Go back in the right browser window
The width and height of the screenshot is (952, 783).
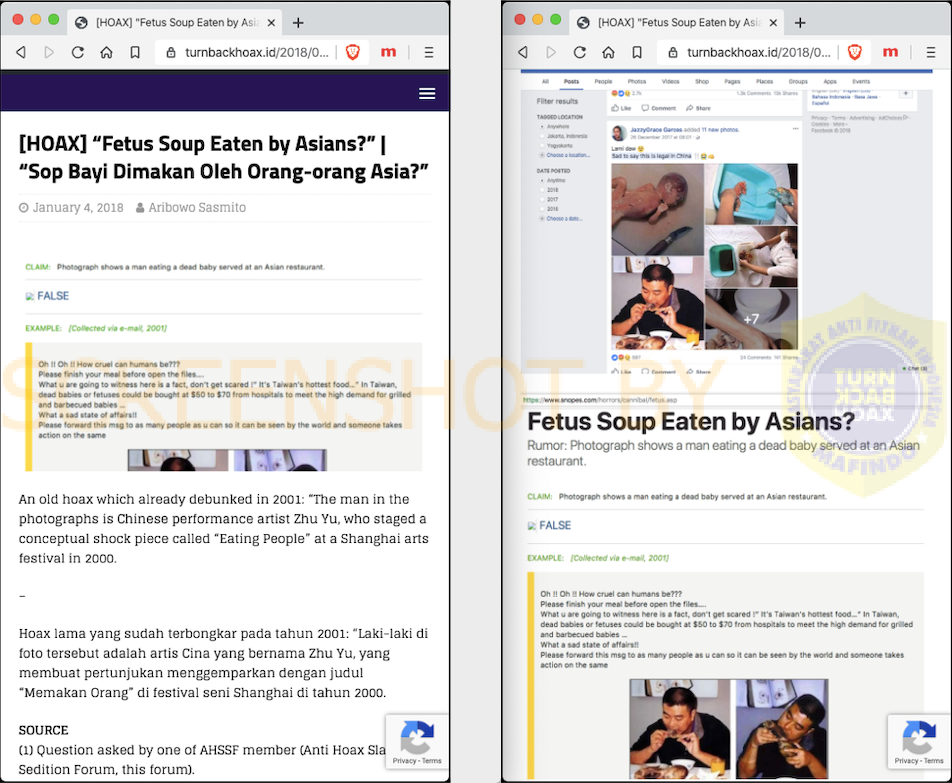(x=523, y=52)
